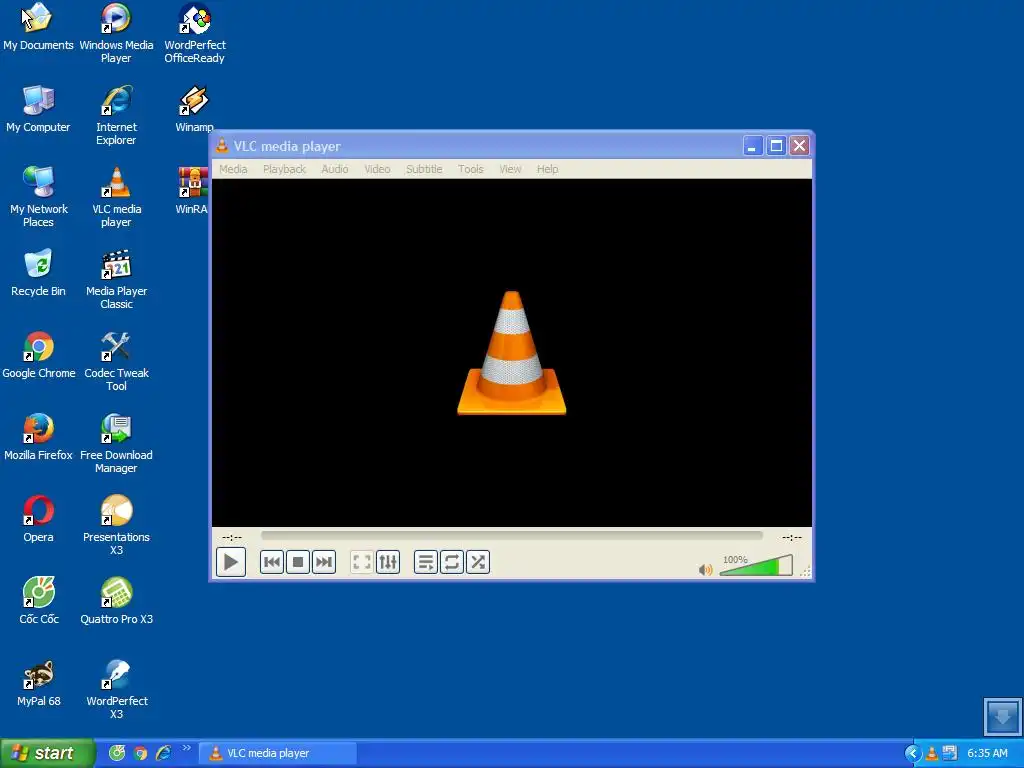The height and width of the screenshot is (768, 1024).
Task: Open the Audio menu
Action: (334, 169)
